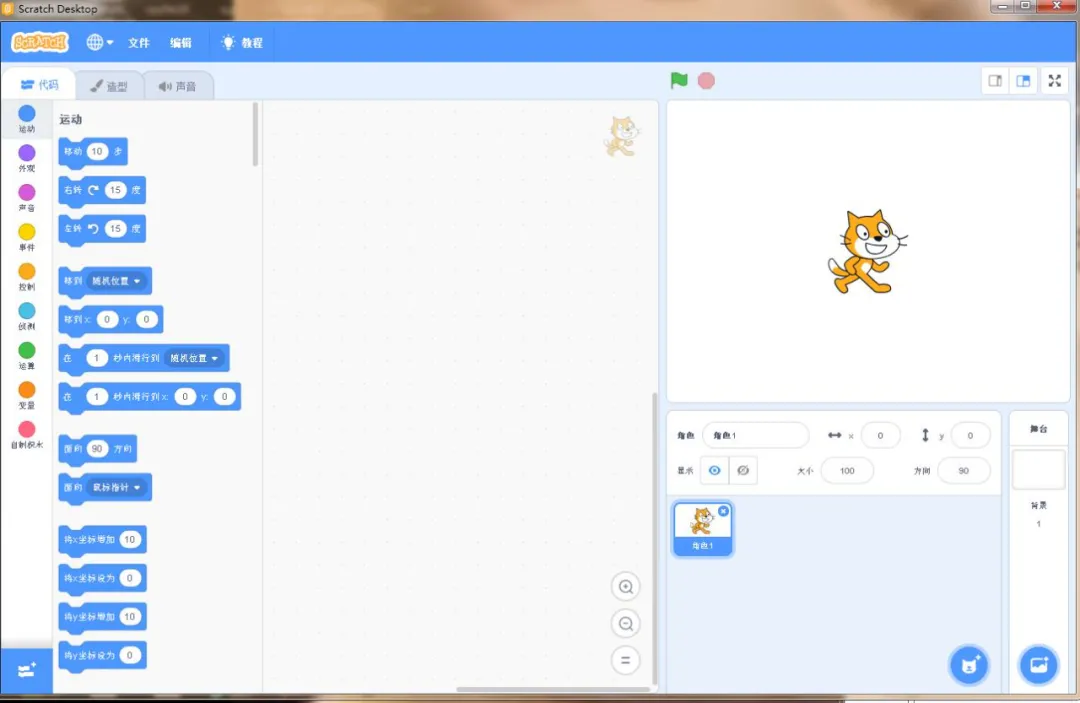The height and width of the screenshot is (703, 1080).
Task: Open the add extension button
Action: point(27,670)
